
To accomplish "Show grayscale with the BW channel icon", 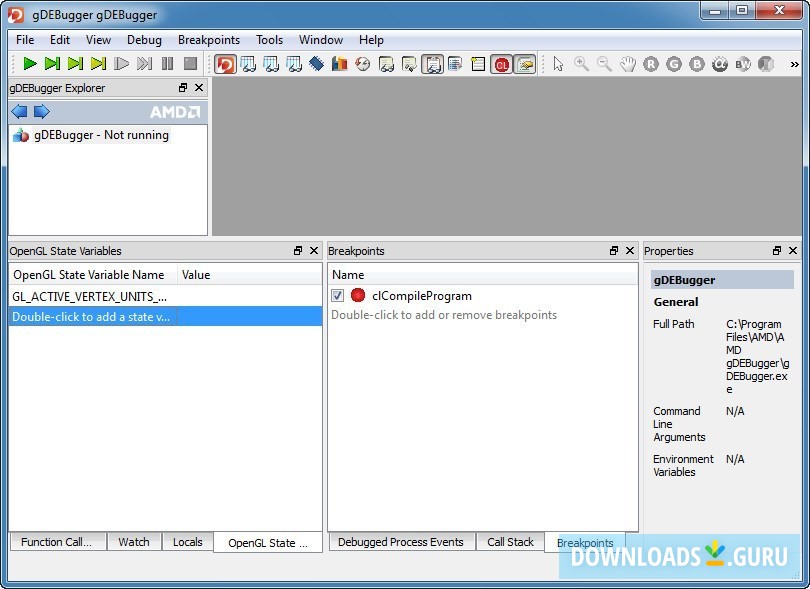I will coord(742,63).
